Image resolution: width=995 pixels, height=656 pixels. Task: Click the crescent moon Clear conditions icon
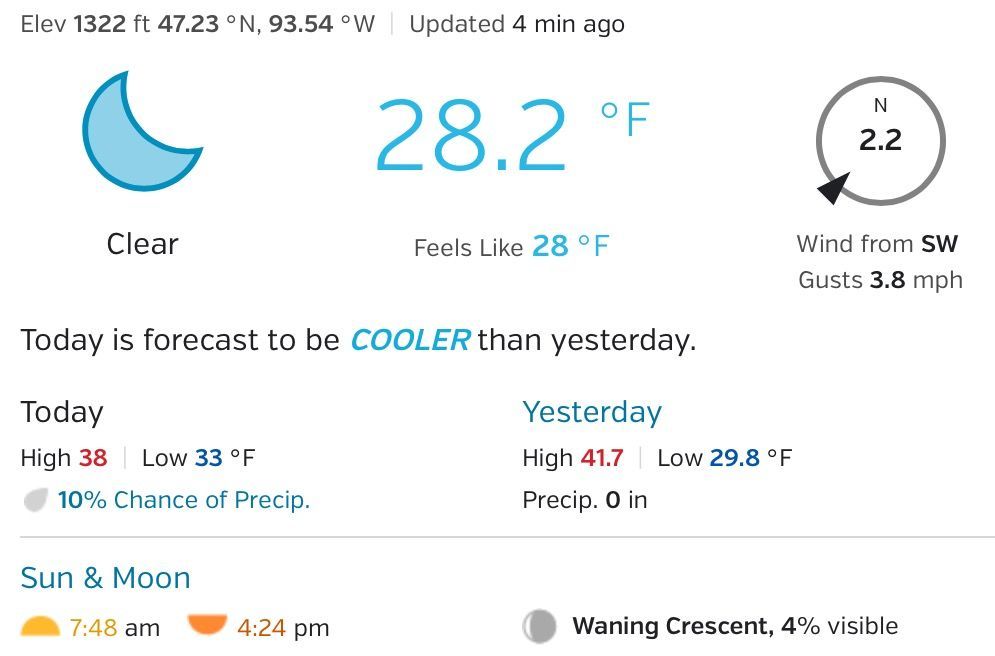[140, 132]
